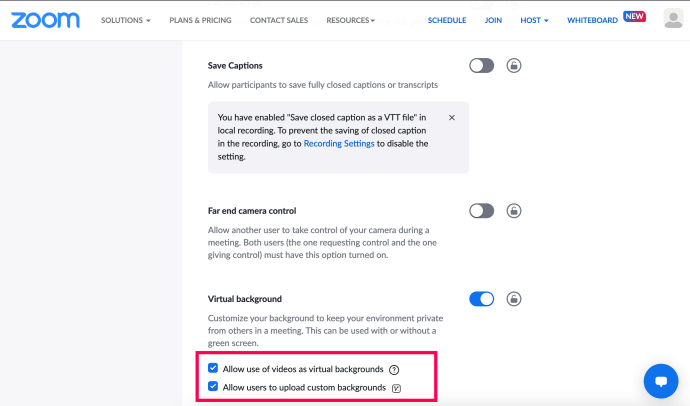690x406 pixels.
Task: Uncheck Allow users to upload custom backgrounds
Action: (213, 387)
